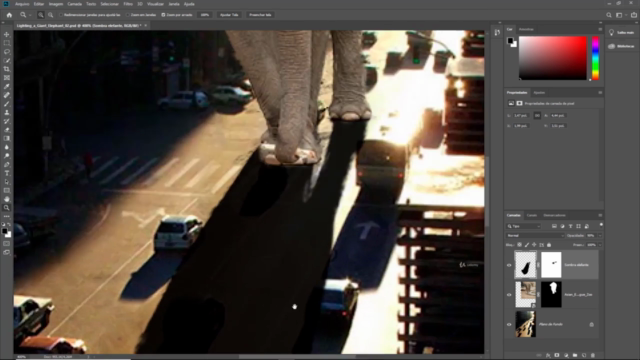Open the workspace switcher icon
This screenshot has width=640, height=360.
tap(619, 15)
